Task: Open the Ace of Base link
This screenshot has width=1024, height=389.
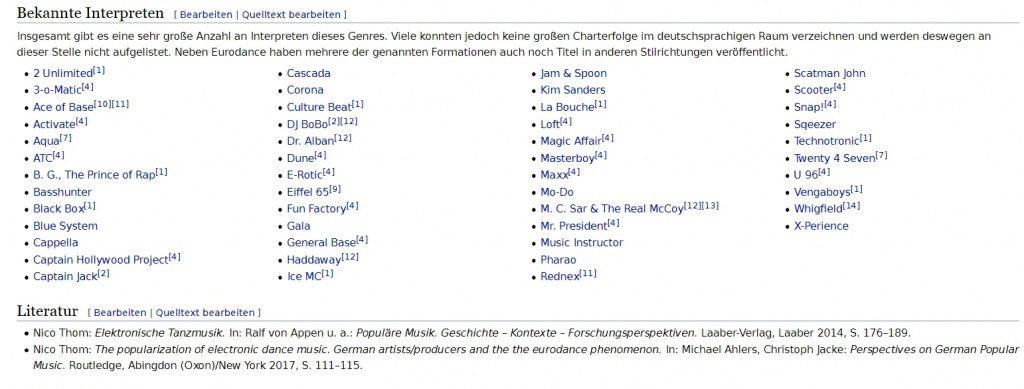Action: pos(63,108)
